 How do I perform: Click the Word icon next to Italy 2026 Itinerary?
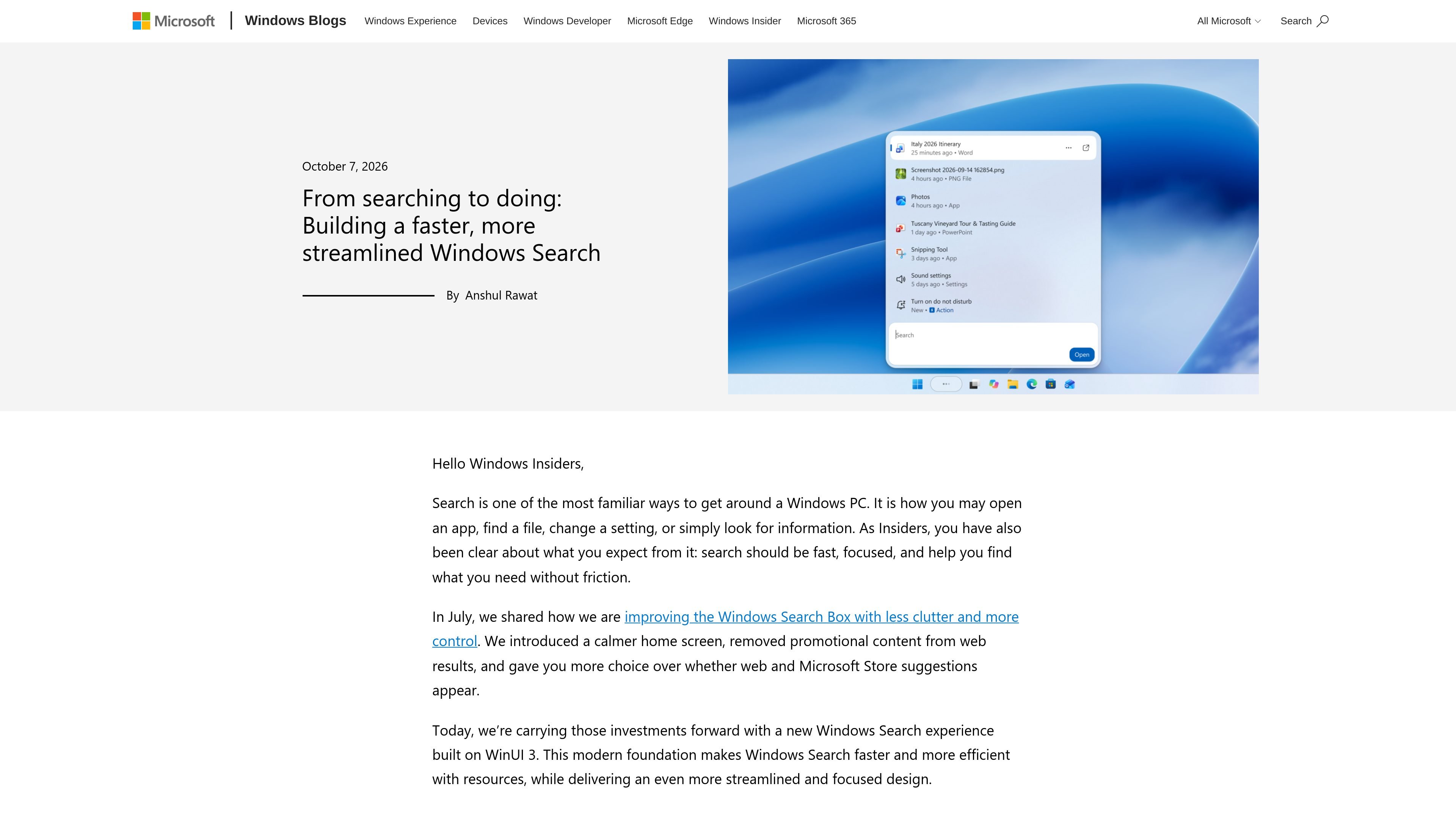point(901,148)
